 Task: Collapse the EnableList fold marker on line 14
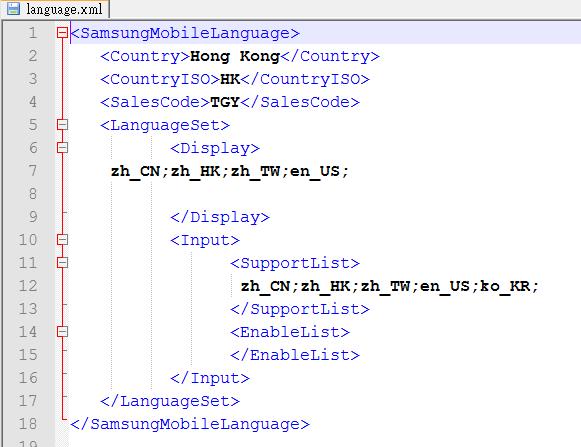coord(62,332)
